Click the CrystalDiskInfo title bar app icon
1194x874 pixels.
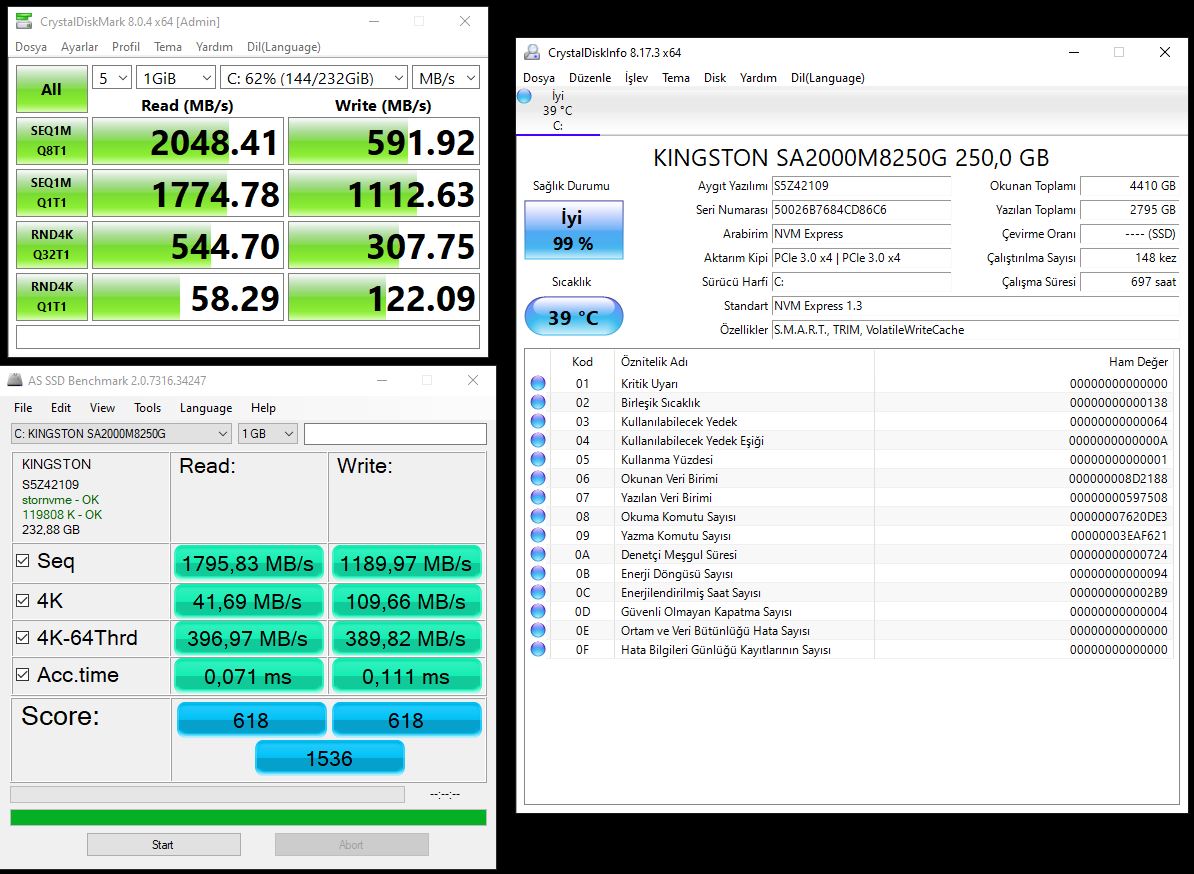coord(532,53)
